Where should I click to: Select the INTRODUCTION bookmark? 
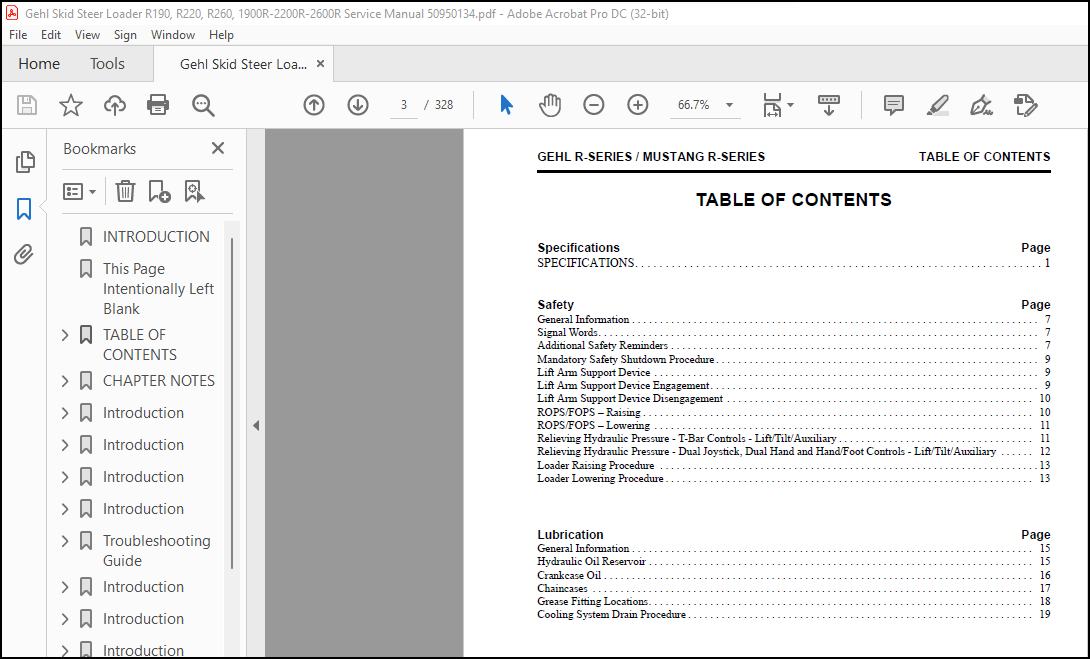click(156, 237)
